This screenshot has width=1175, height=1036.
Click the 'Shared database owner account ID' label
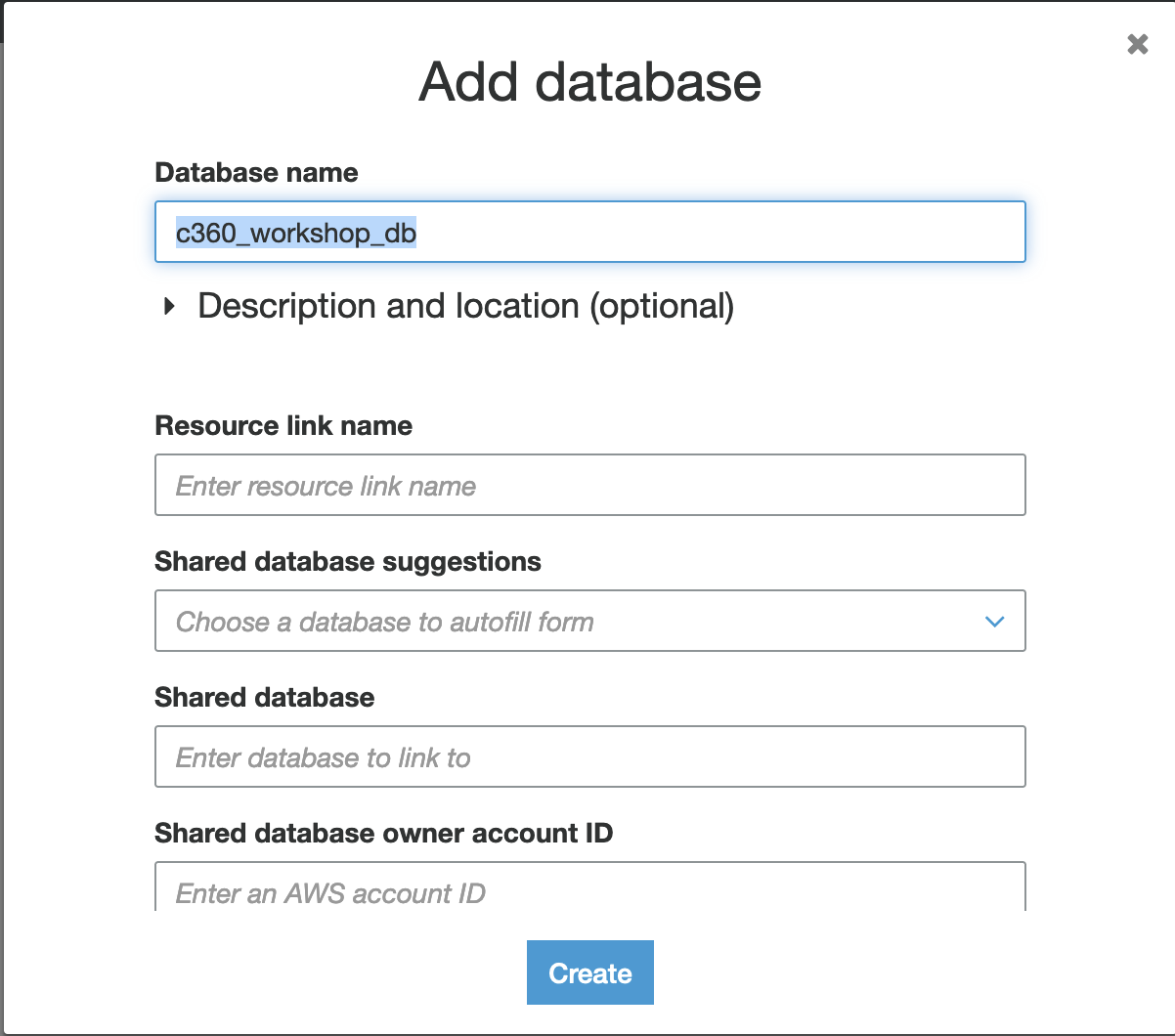(x=383, y=834)
